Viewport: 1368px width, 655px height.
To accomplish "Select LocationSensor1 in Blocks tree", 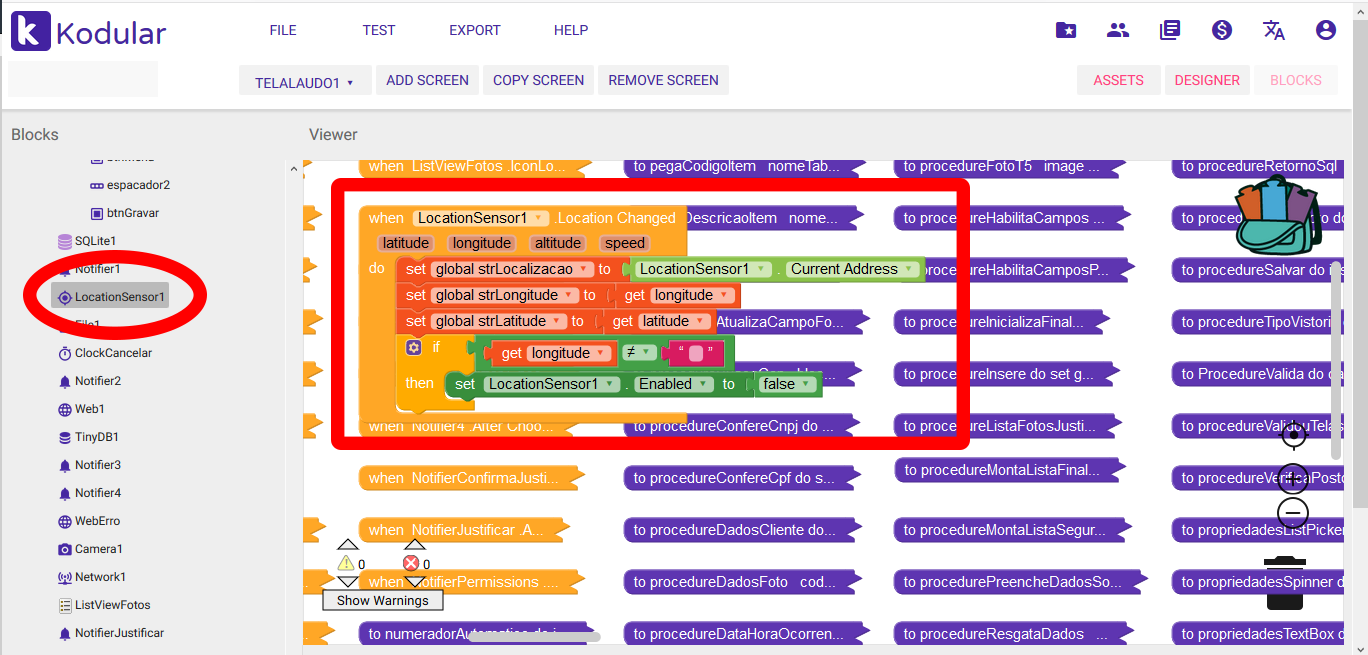I will [111, 297].
